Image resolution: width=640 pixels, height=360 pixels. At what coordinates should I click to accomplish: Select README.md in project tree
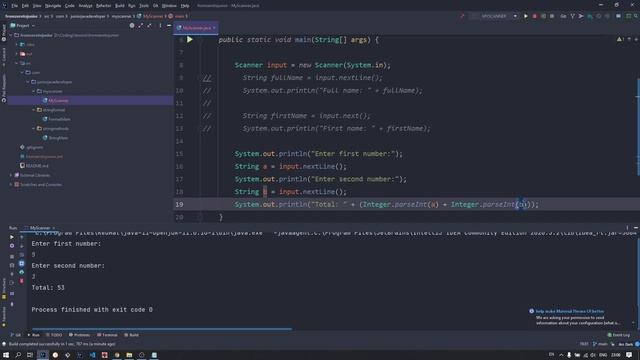tap(37, 166)
